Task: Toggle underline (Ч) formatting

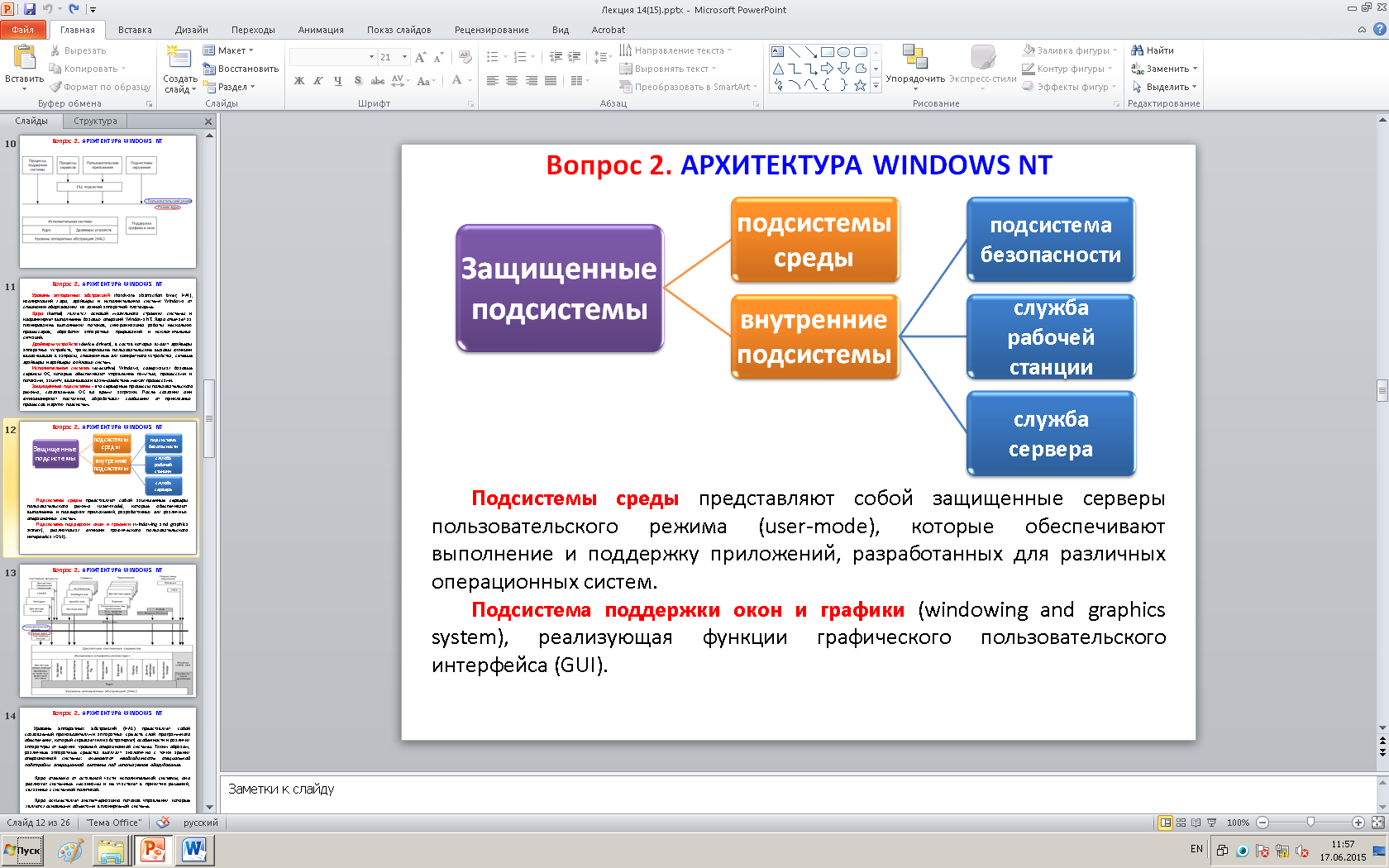Action: coord(338,80)
